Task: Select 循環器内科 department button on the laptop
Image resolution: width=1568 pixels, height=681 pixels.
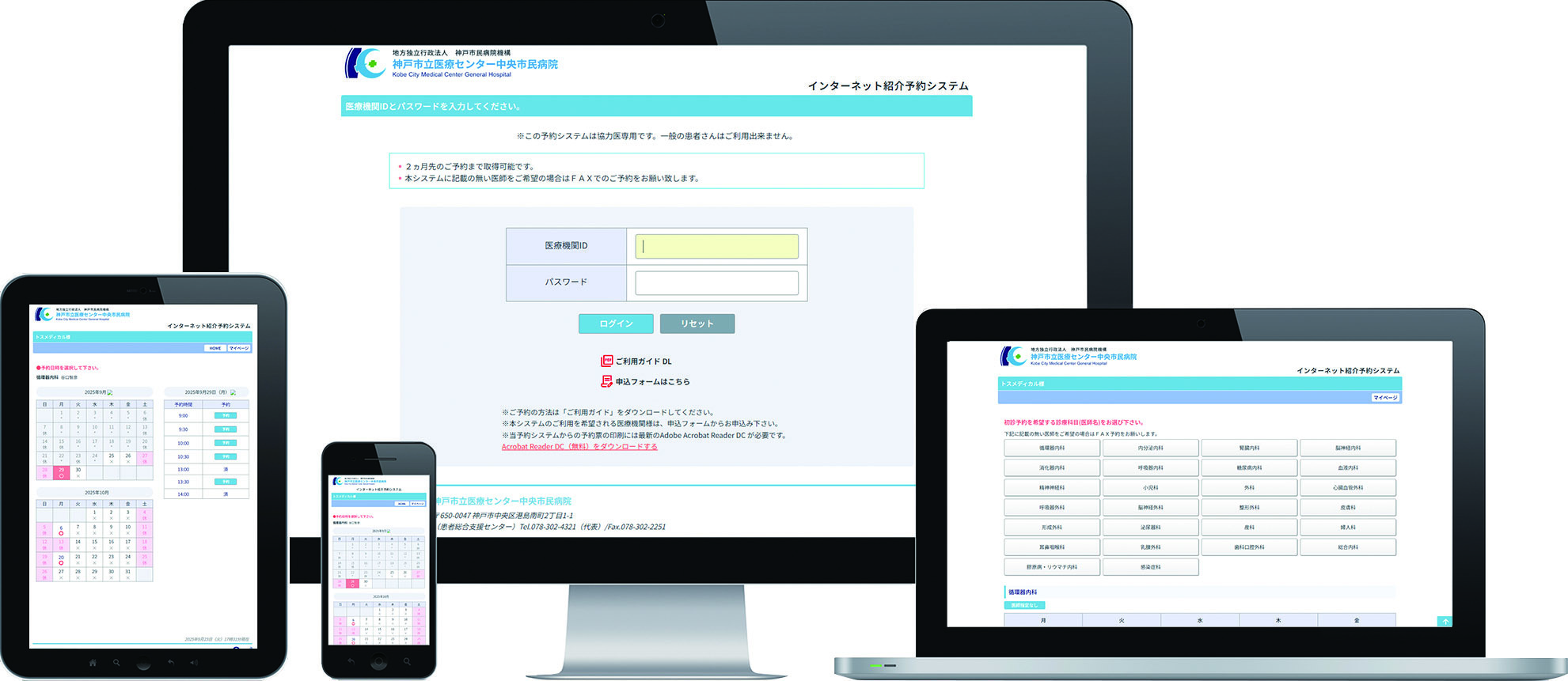Action: point(1052,448)
